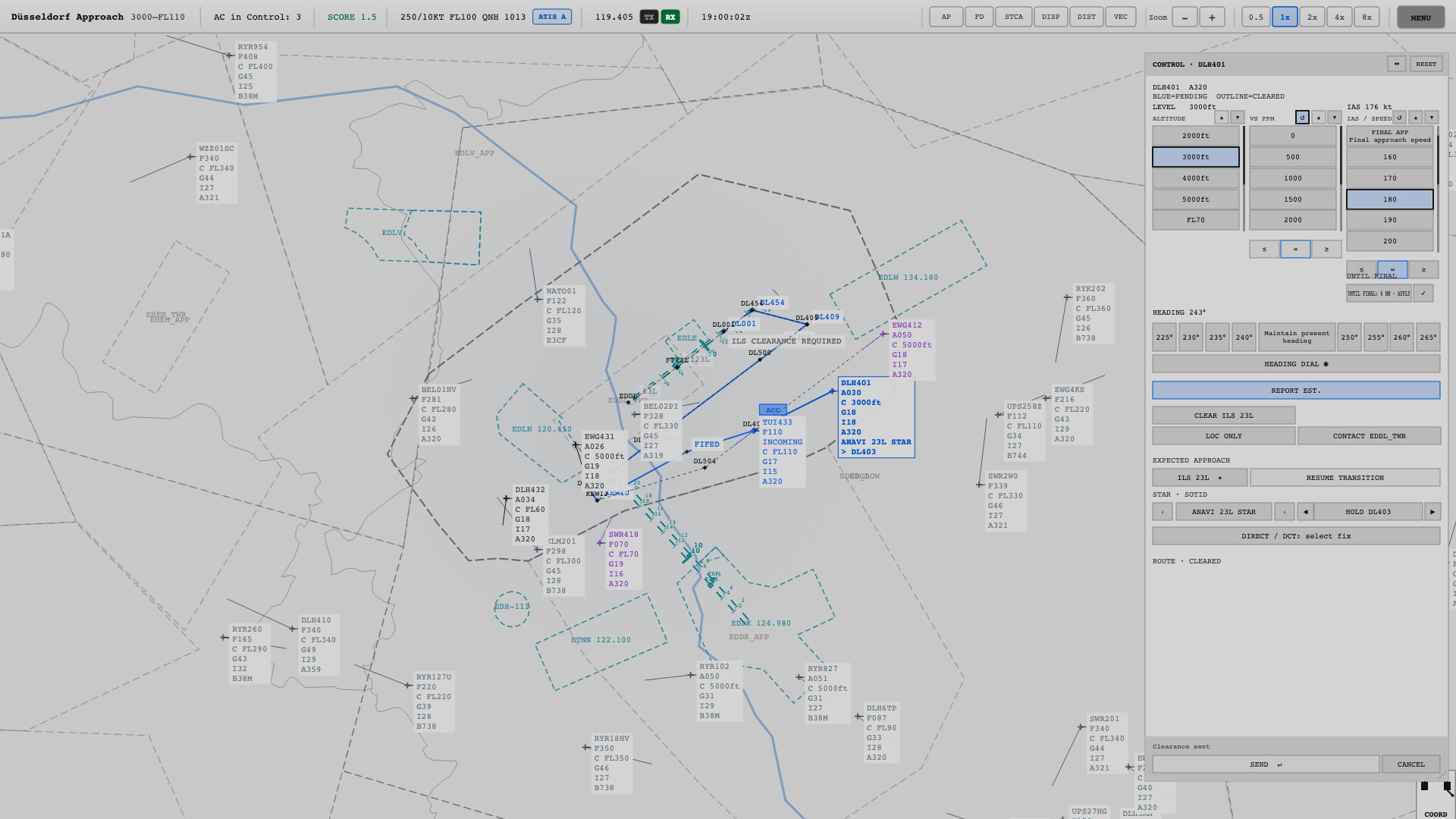The height and width of the screenshot is (819, 1456).
Task: Zoom in with plus button
Action: point(1212,17)
